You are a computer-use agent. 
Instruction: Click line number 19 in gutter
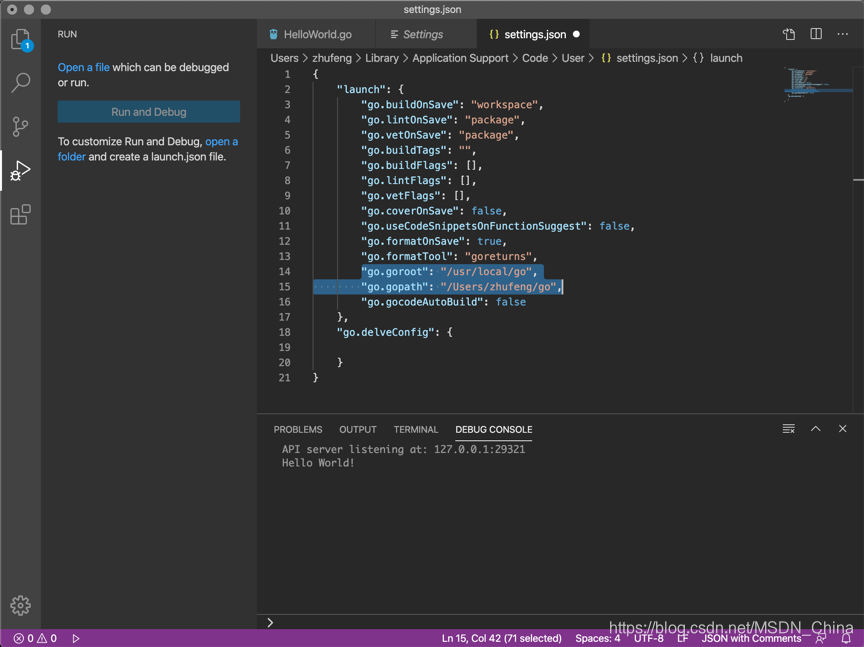click(284, 347)
